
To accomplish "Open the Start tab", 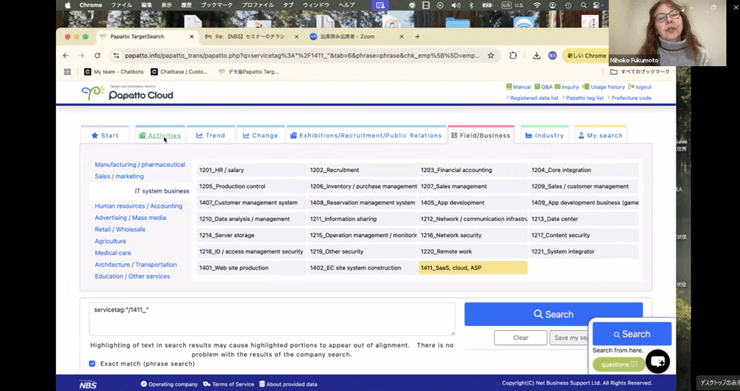I will 105,136.
